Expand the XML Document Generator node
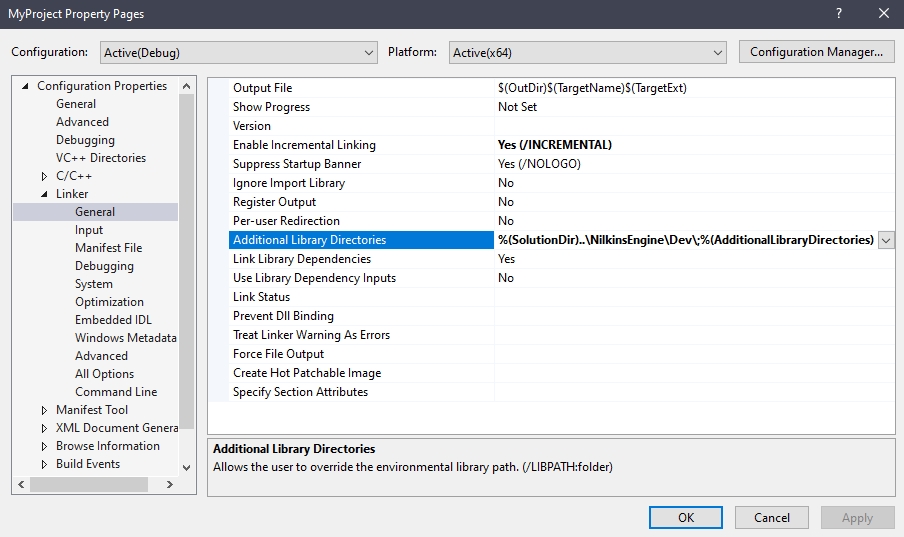Screen dimensions: 904x537 pos(44,428)
